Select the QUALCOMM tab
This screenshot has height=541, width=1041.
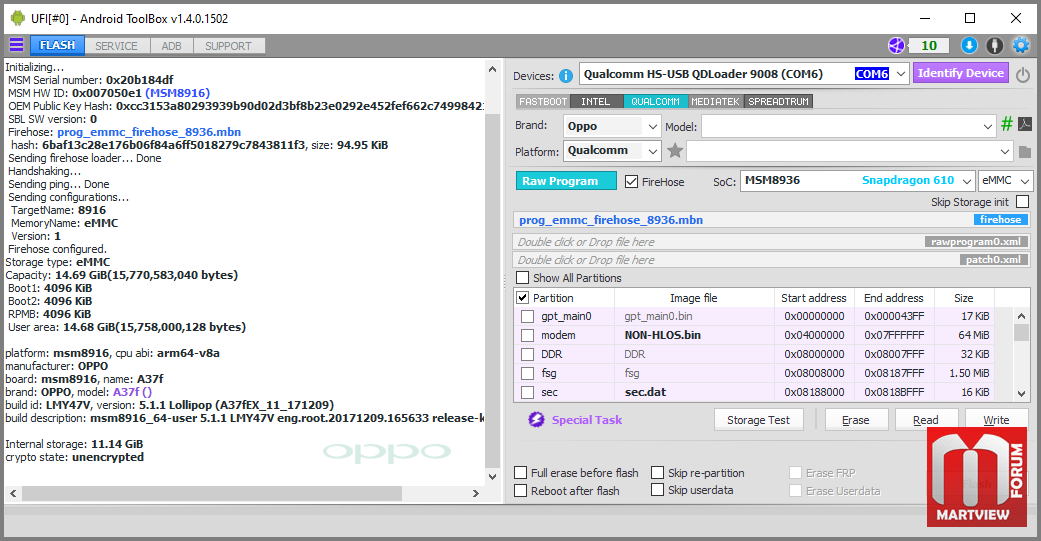[x=655, y=102]
